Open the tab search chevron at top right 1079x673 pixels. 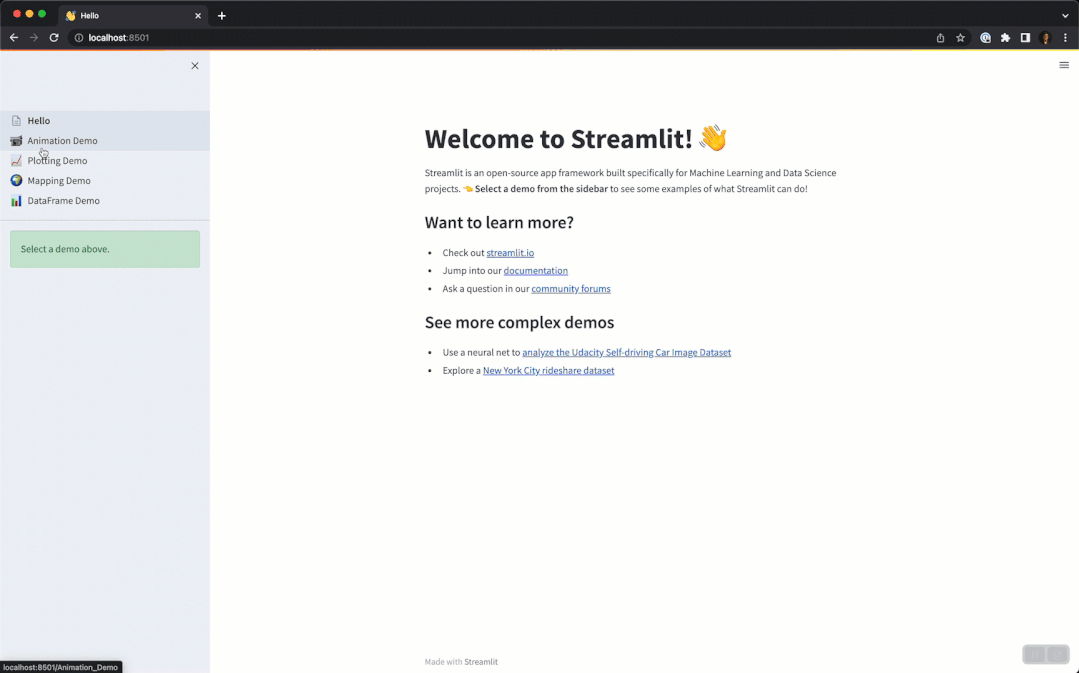coord(1065,15)
